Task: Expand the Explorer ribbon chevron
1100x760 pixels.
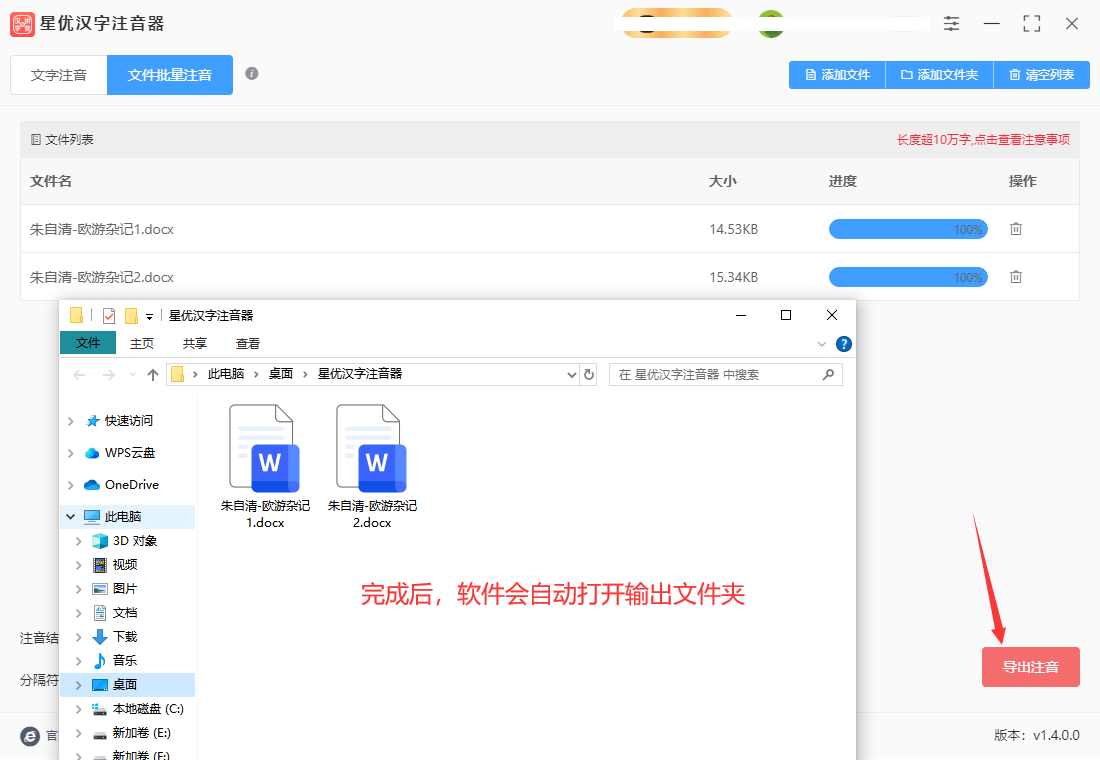Action: coord(822,344)
